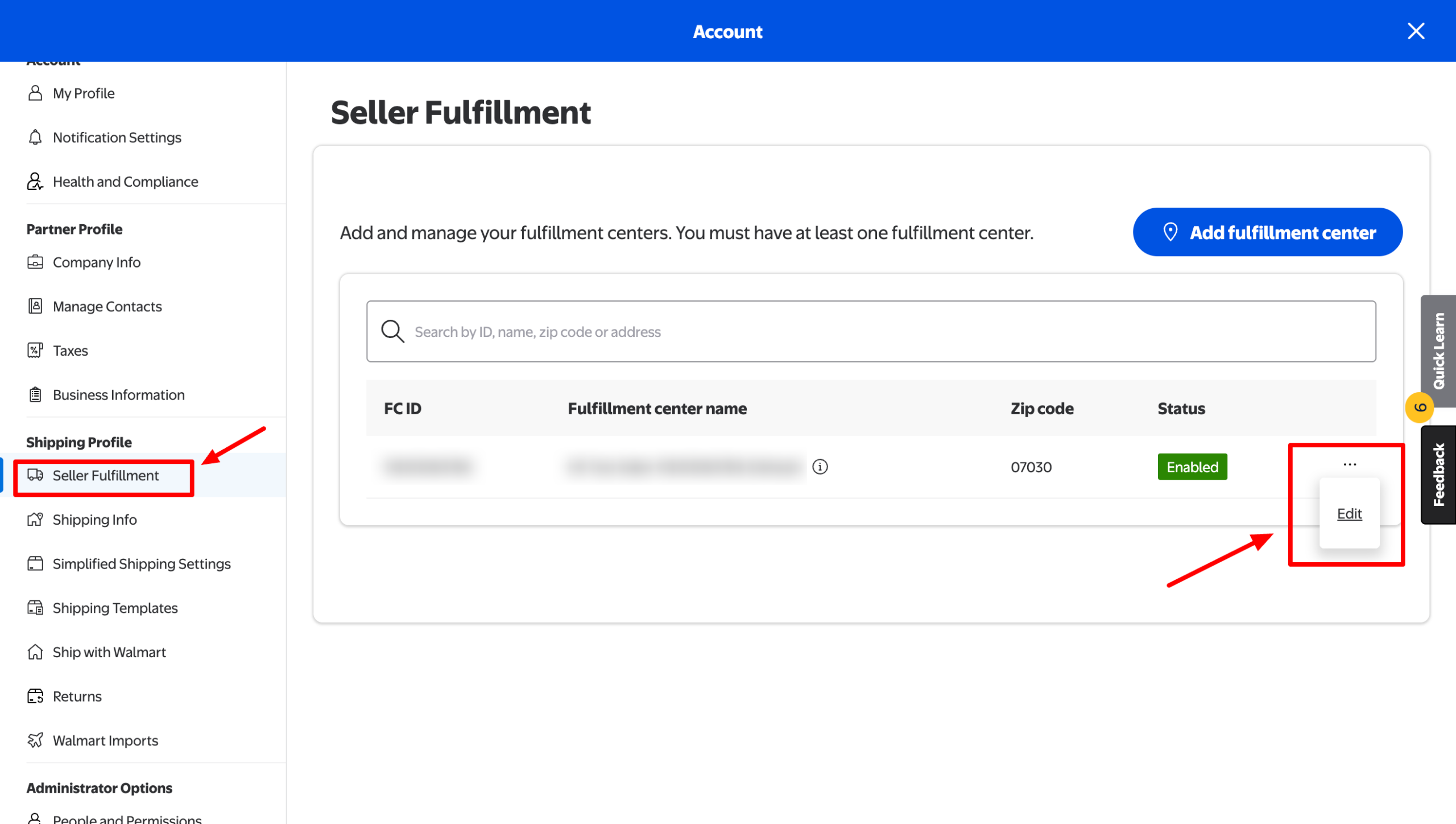This screenshot has width=1456, height=824.
Task: Close the Account panel with the X
Action: pos(1416,31)
